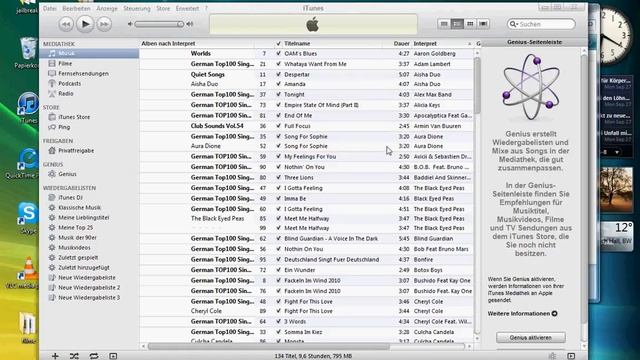The height and width of the screenshot is (360, 640).
Task: Uncheck the Despertar track
Action: 278,75
